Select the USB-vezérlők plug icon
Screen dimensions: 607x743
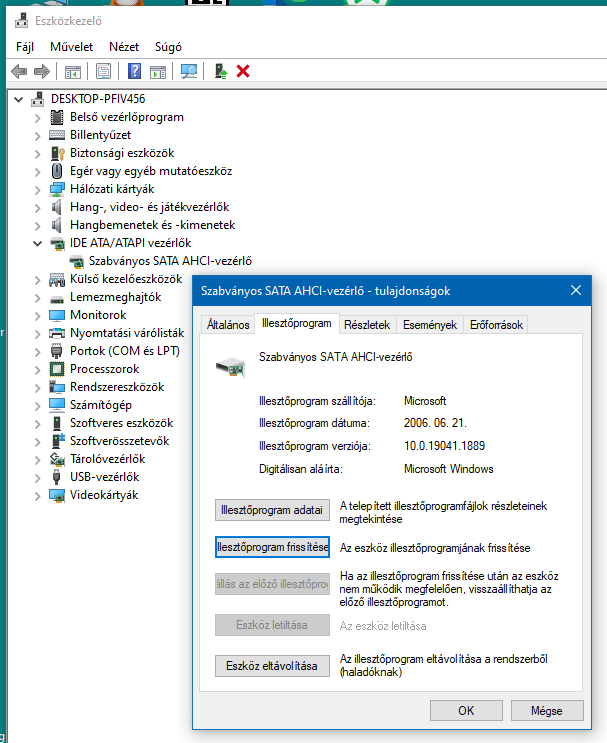click(x=56, y=477)
